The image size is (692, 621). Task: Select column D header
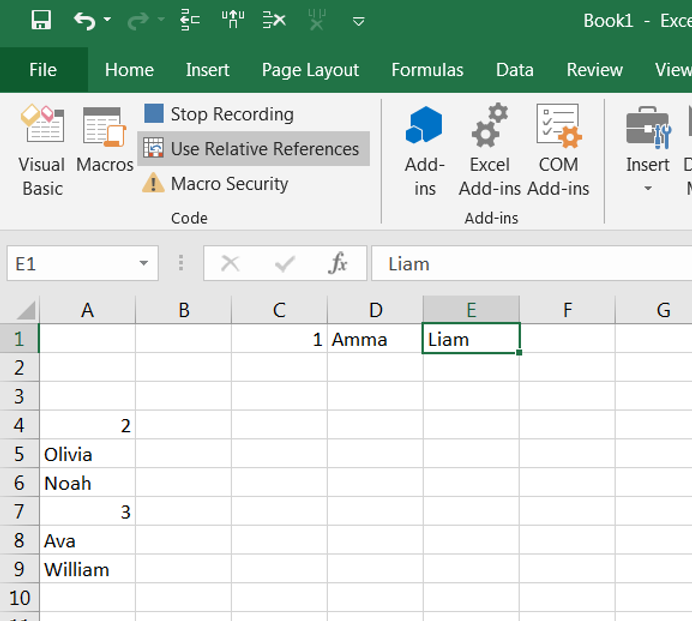point(375,311)
